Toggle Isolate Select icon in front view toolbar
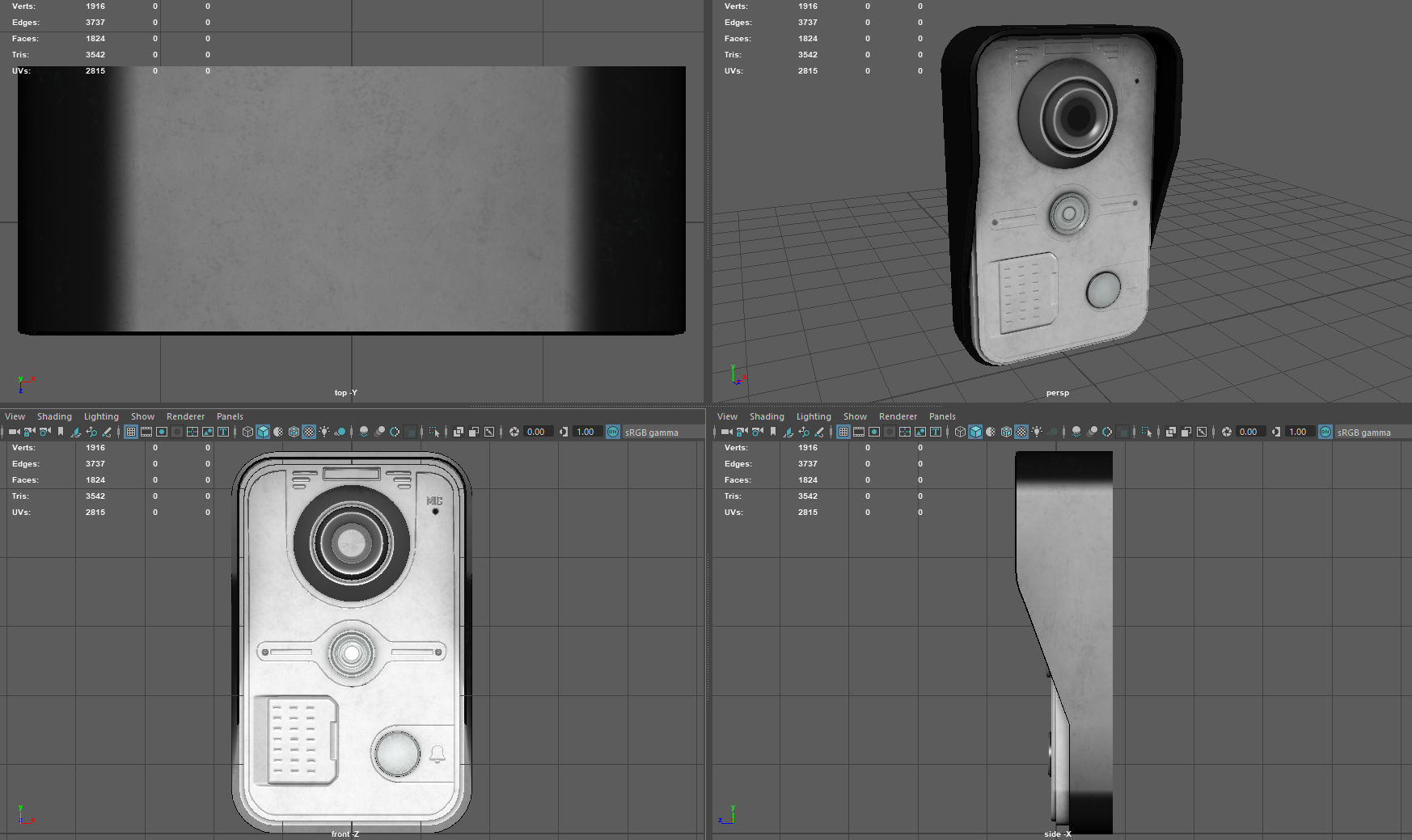This screenshot has height=840, width=1412. [x=434, y=432]
